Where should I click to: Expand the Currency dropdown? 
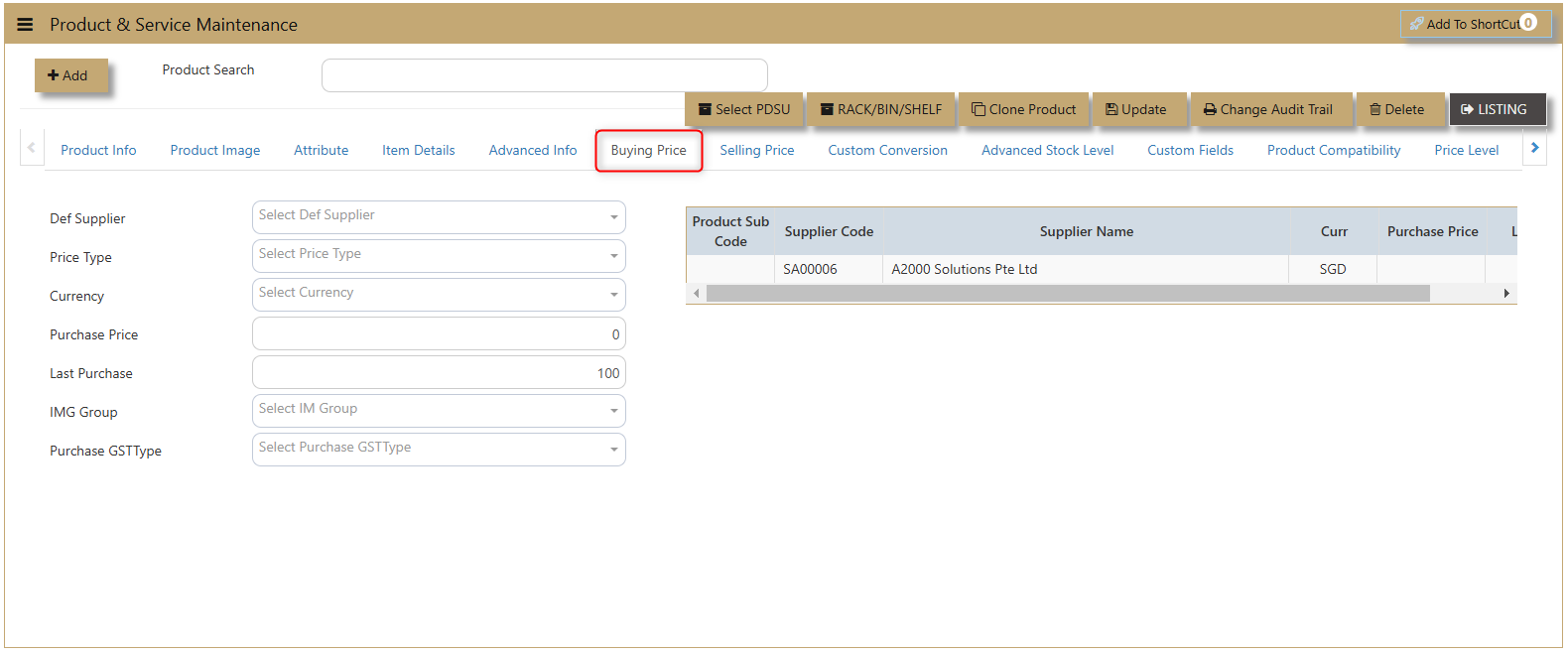click(x=439, y=295)
